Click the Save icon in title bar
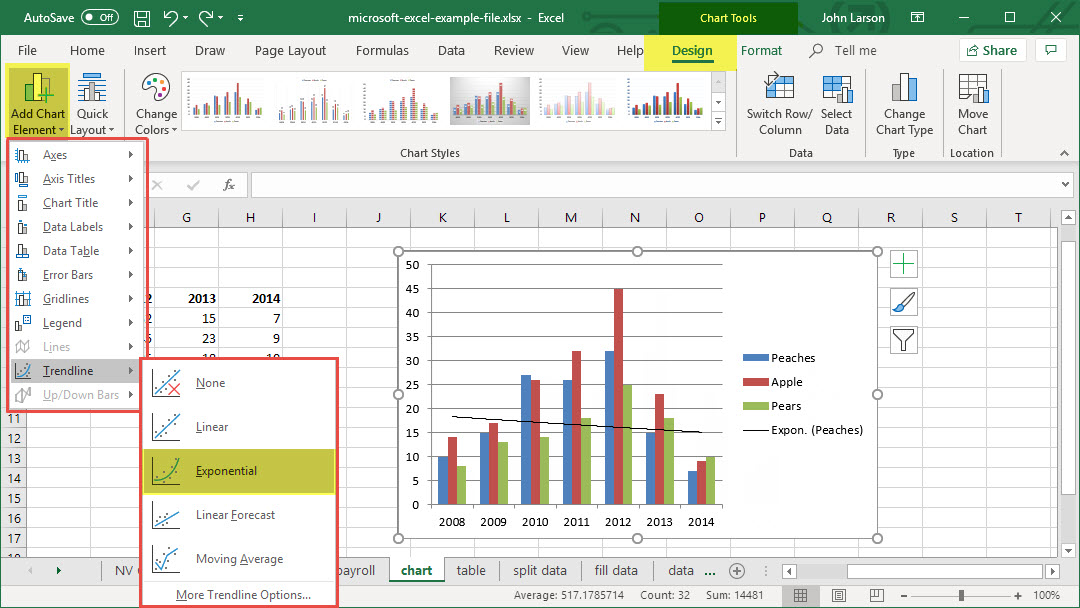 tap(142, 18)
